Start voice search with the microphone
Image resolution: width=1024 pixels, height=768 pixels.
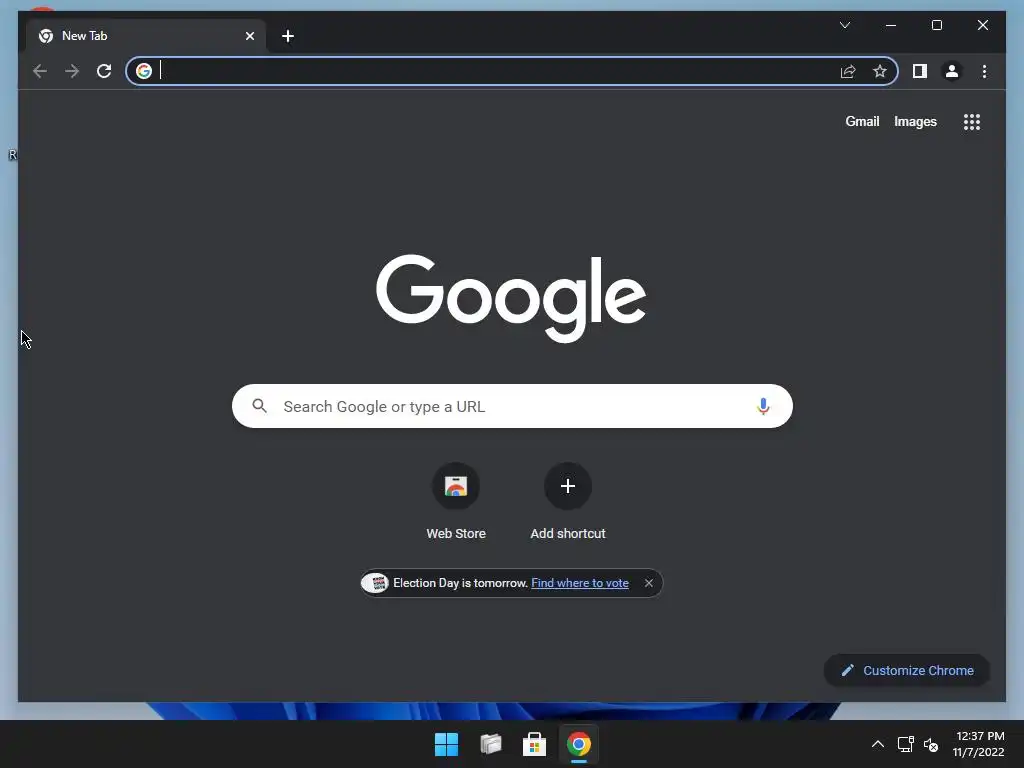click(763, 406)
